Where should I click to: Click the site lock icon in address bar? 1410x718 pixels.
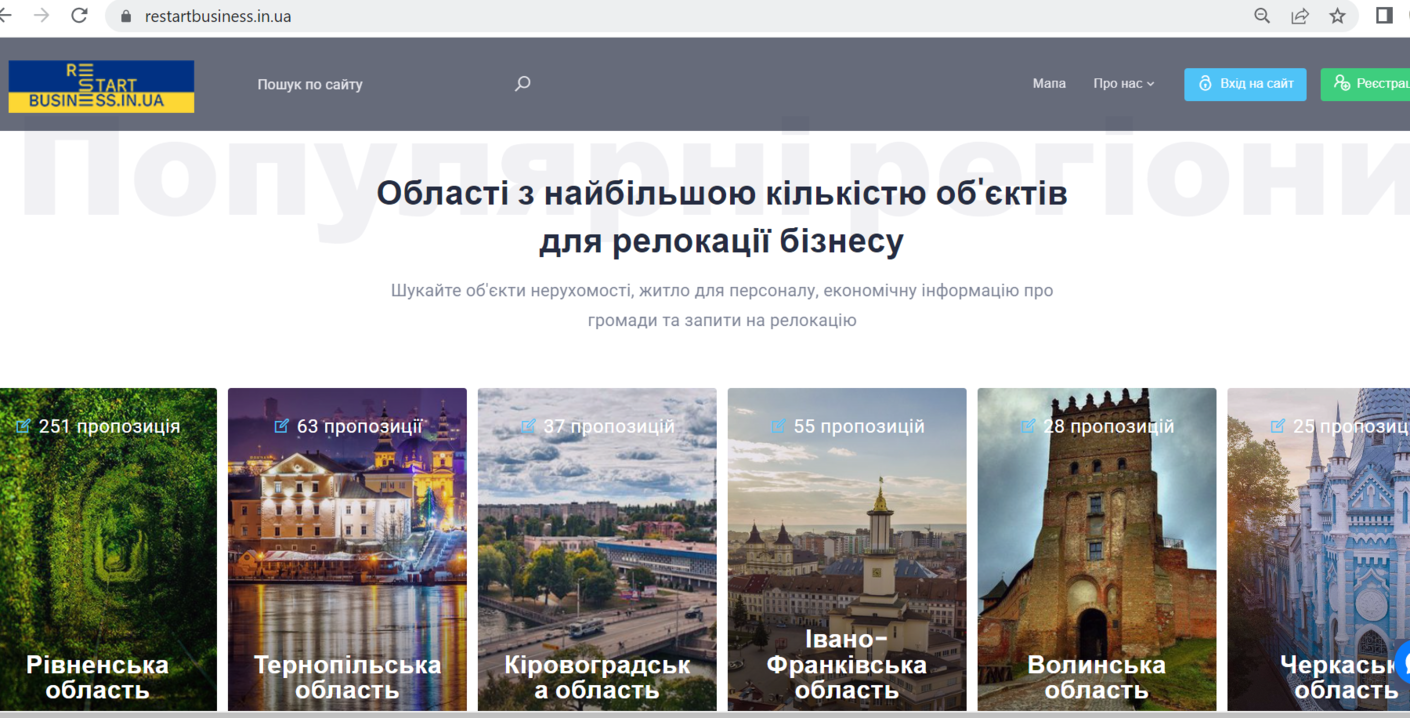(x=126, y=17)
